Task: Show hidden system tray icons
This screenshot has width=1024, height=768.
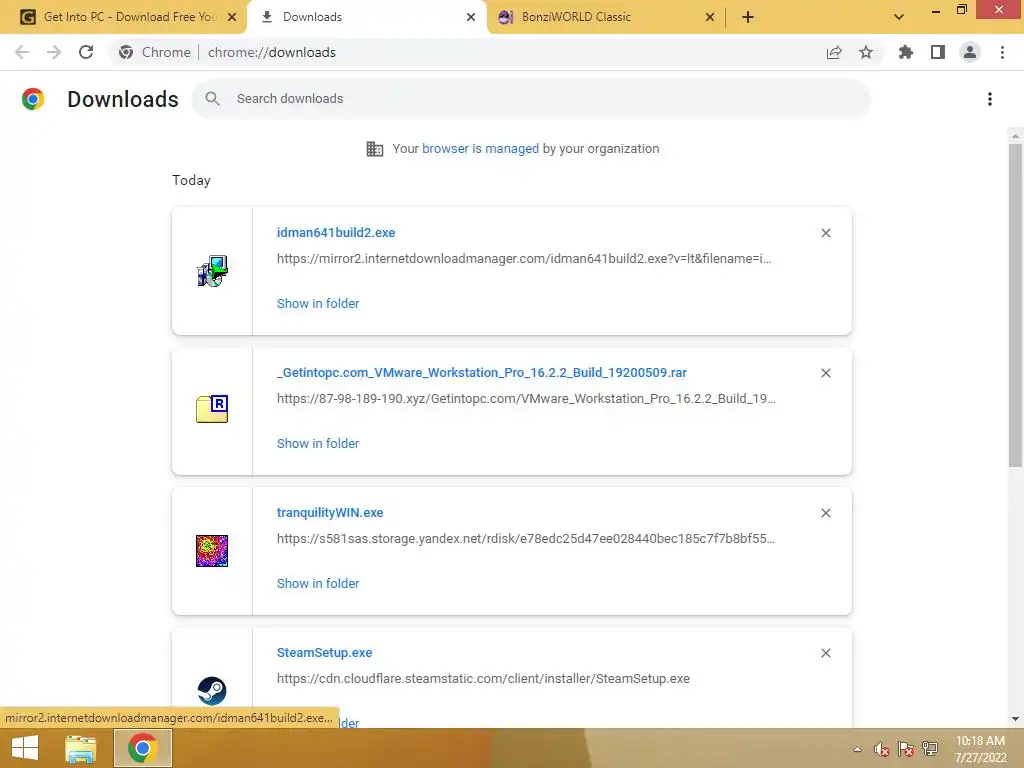Action: point(857,749)
